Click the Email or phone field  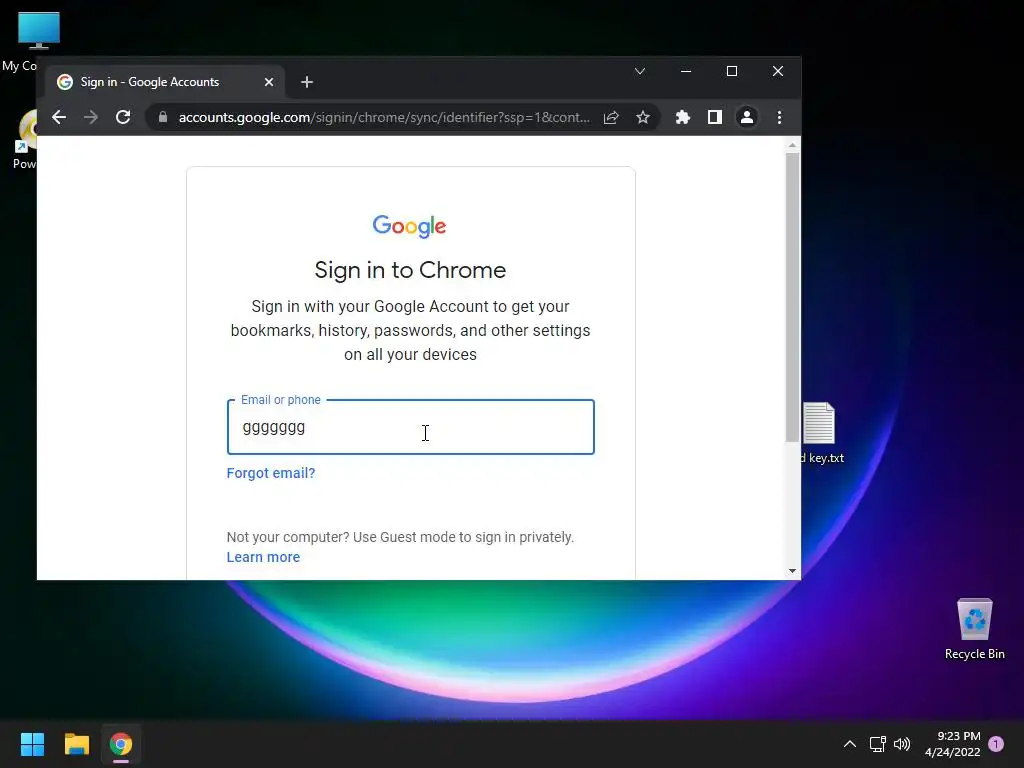(x=411, y=427)
